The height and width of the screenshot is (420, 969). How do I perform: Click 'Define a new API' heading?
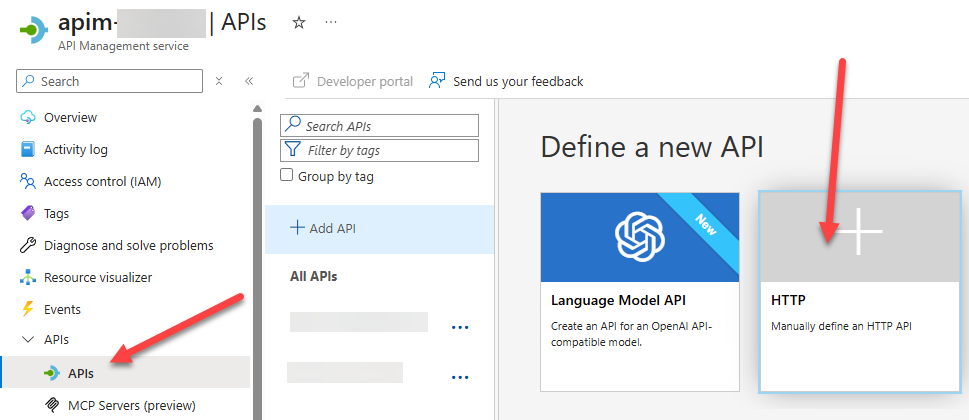pos(652,148)
